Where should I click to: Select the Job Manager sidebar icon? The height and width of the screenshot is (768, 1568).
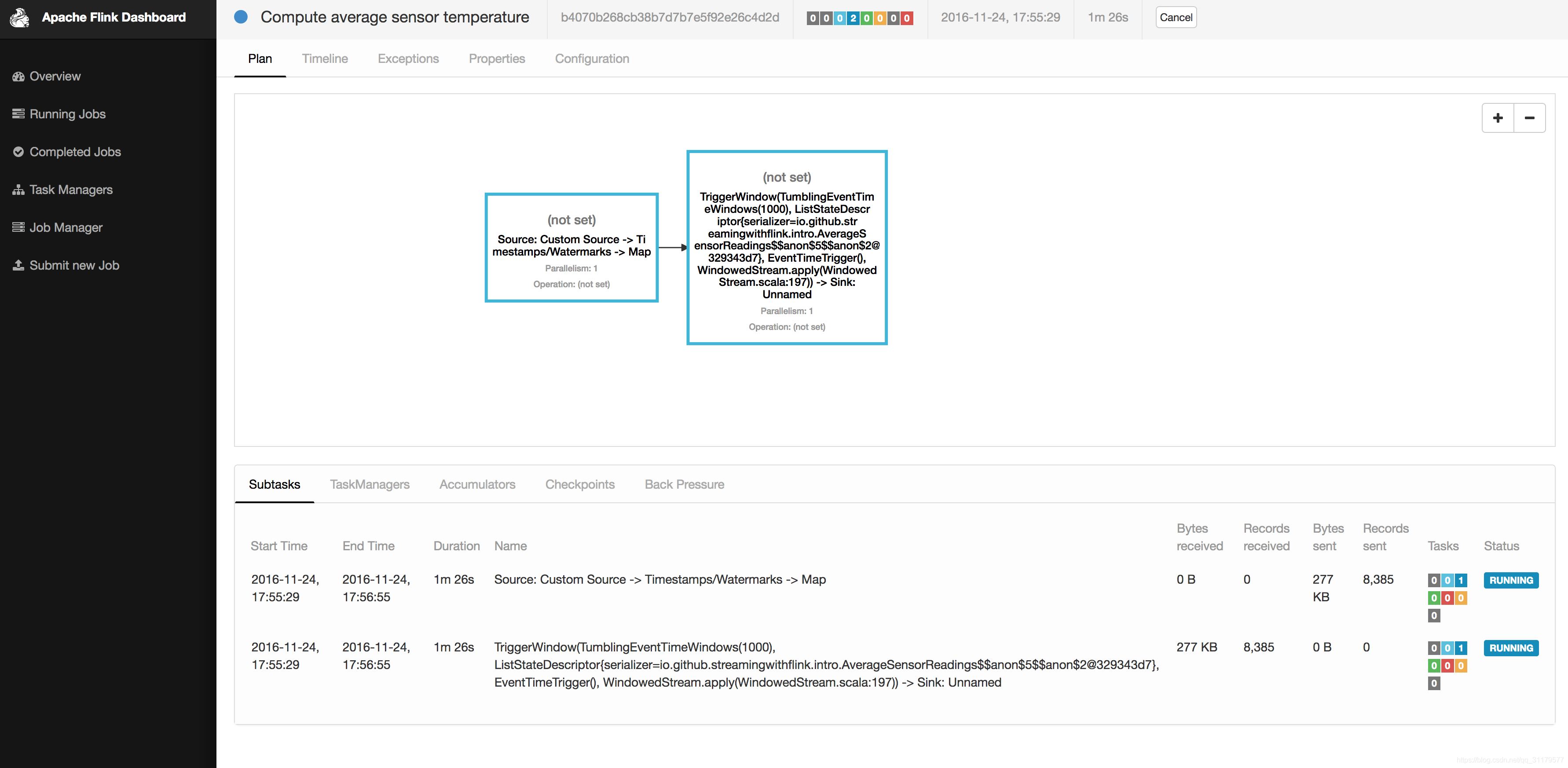(x=19, y=227)
